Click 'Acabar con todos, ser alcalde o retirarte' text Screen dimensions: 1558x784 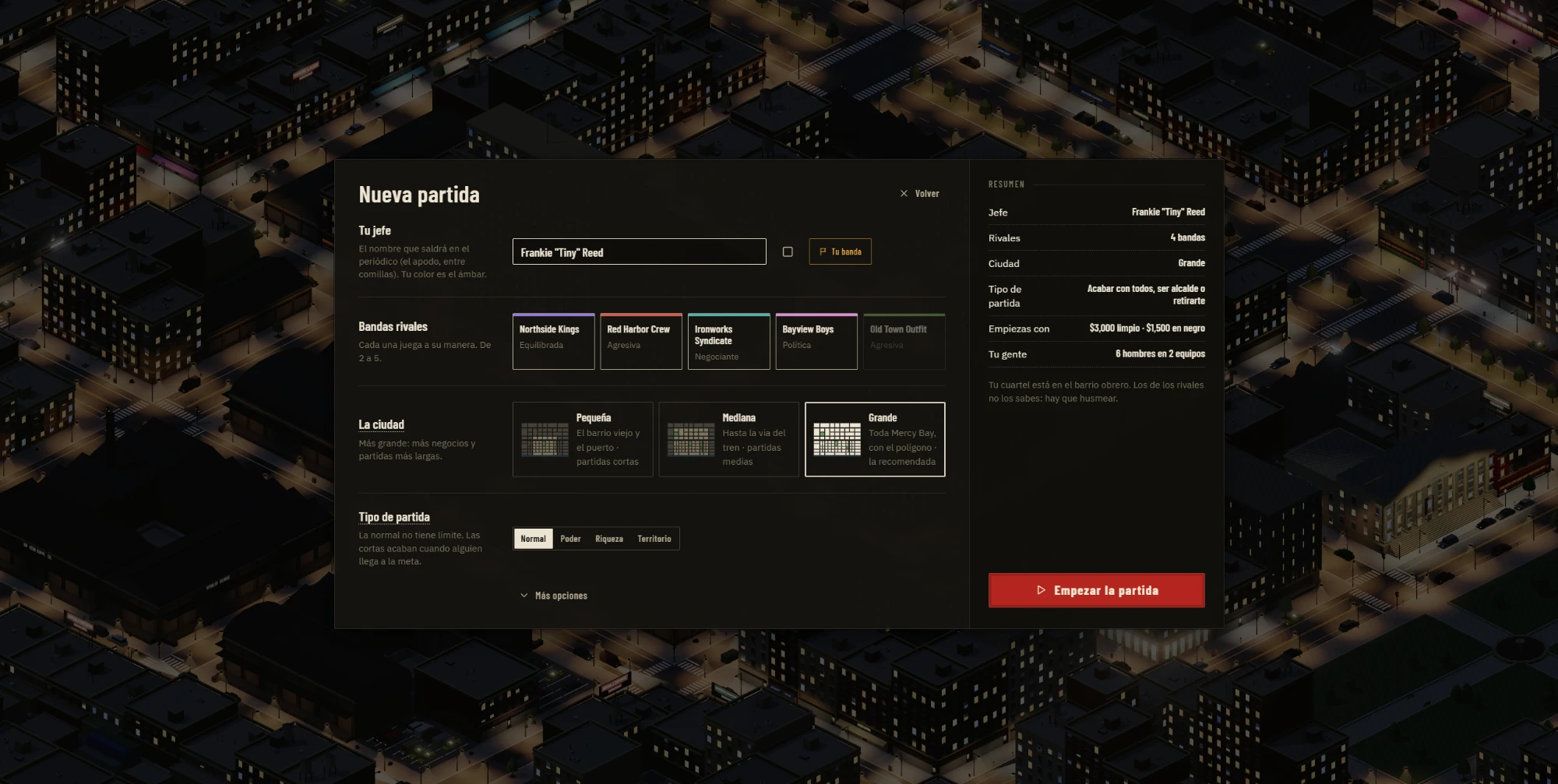coord(1146,294)
